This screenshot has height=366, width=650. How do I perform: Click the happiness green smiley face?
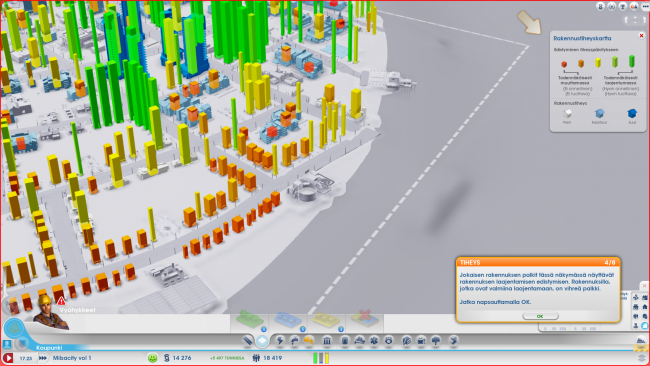click(x=153, y=358)
